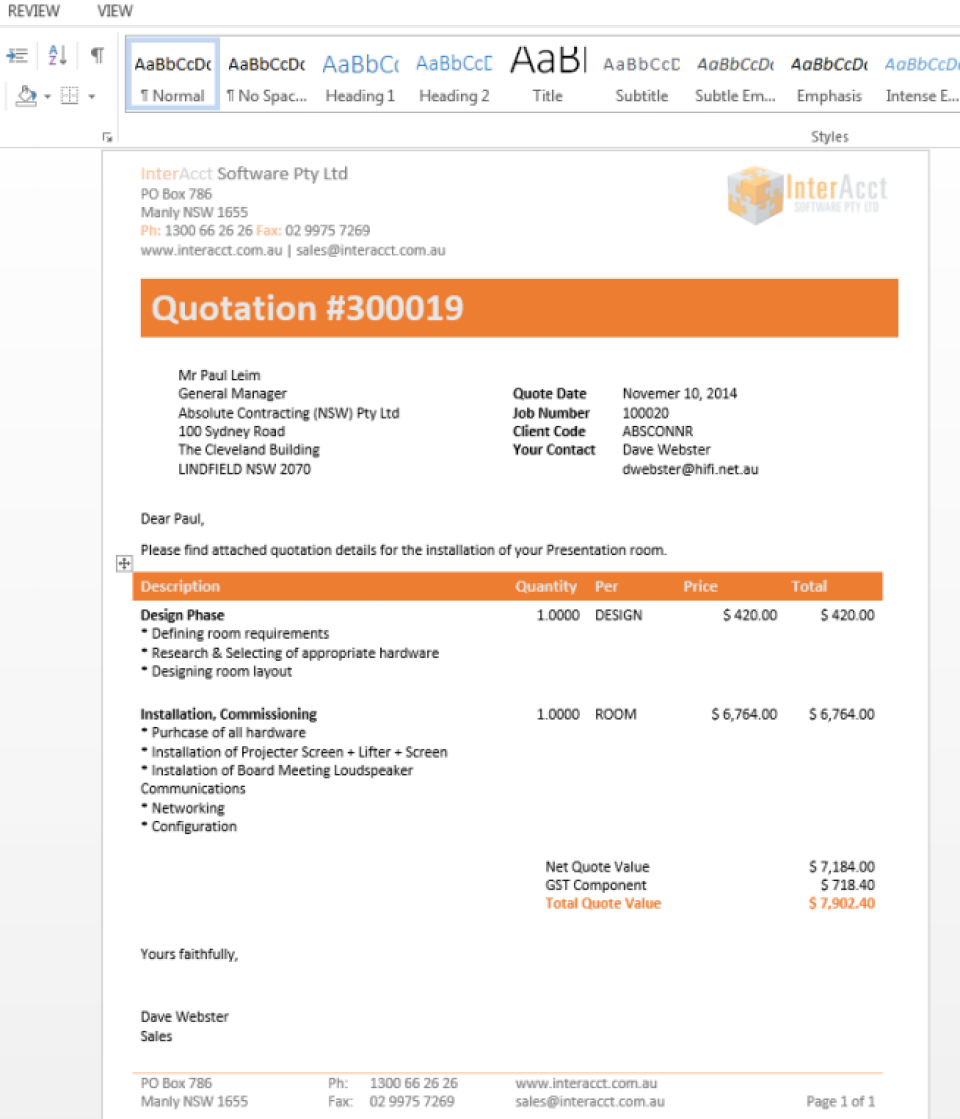
Task: Click the table move handle icon
Action: pos(123,564)
